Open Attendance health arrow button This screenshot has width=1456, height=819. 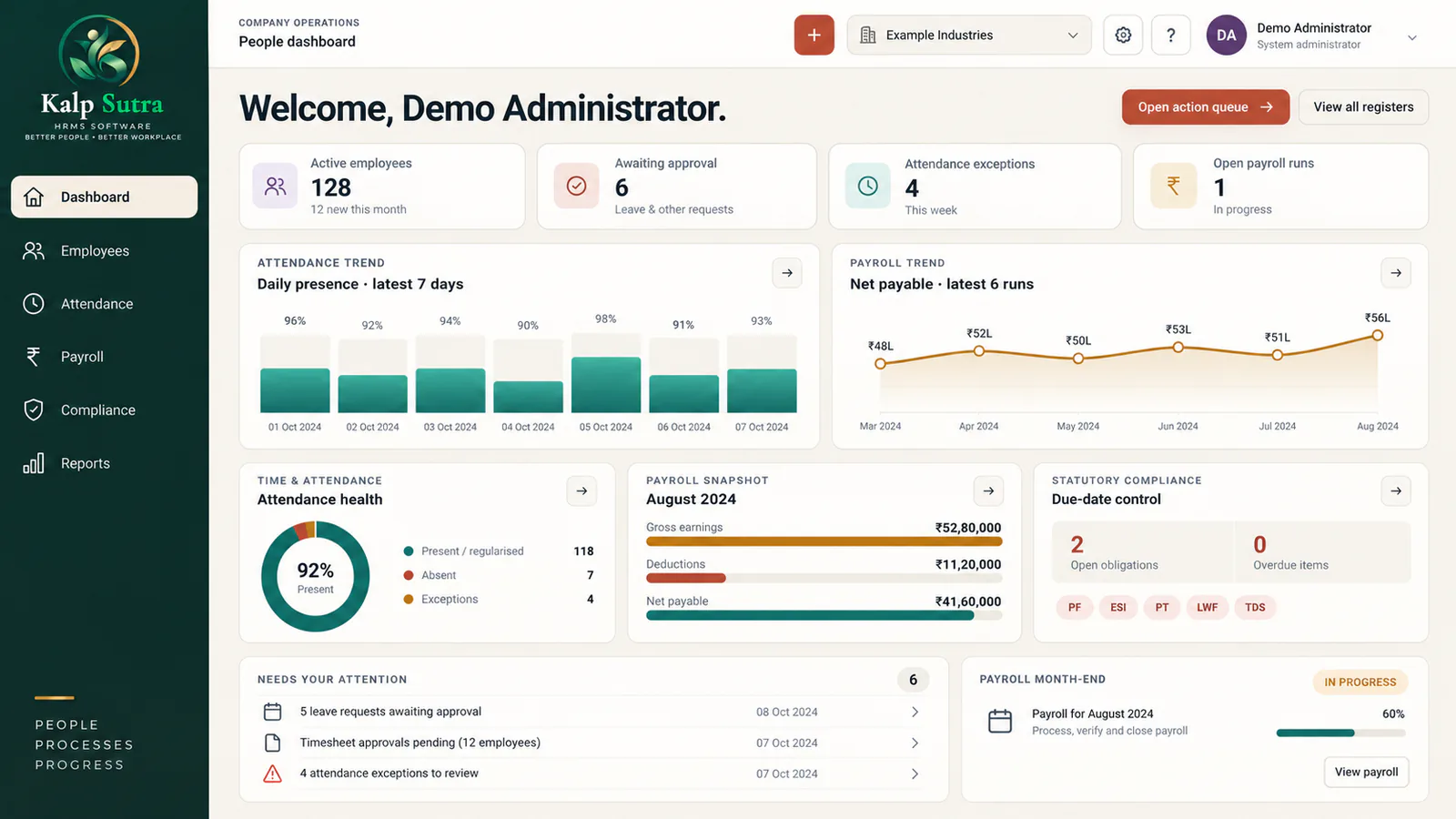[581, 491]
